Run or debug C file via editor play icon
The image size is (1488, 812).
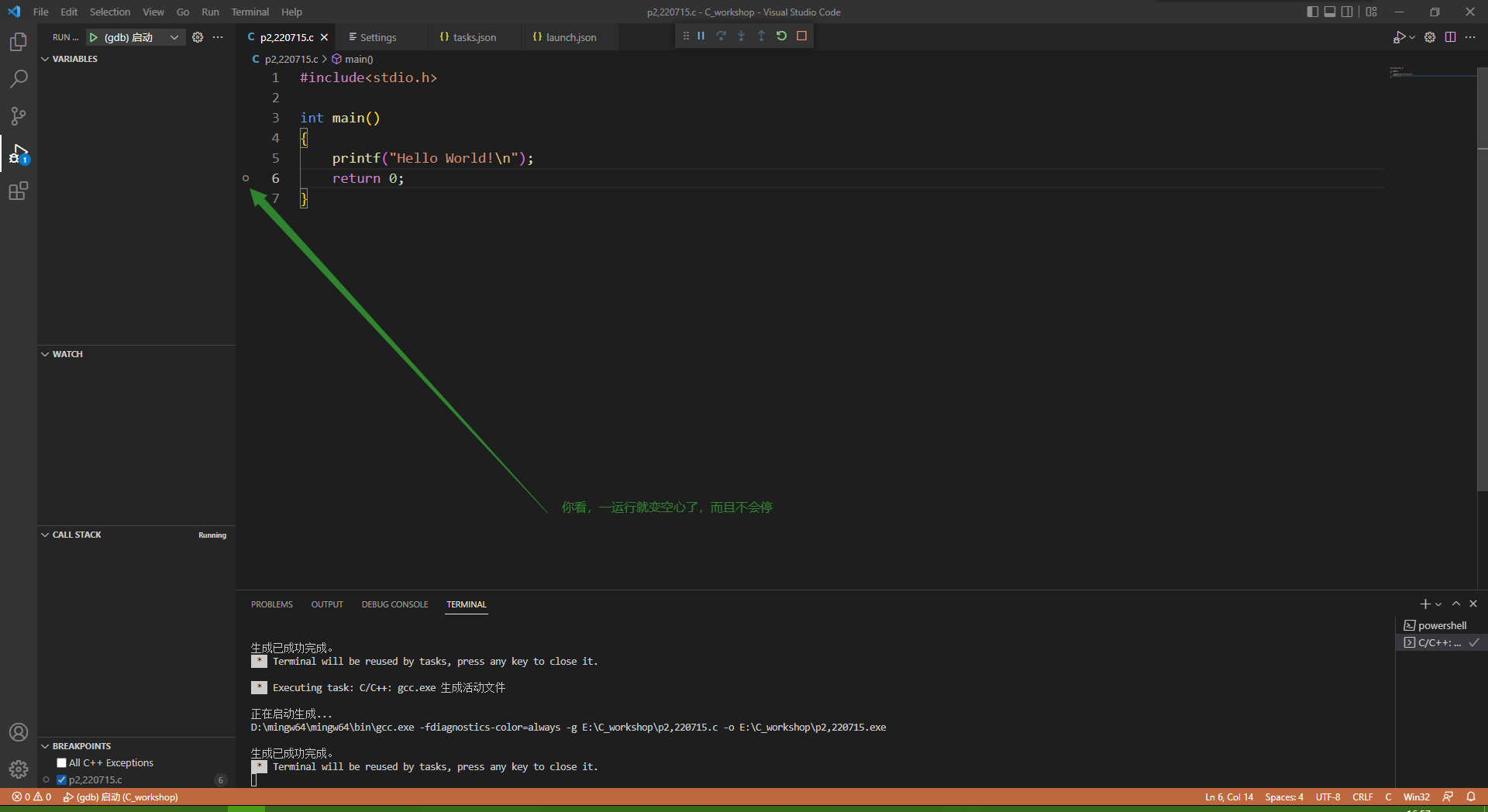[x=1399, y=37]
